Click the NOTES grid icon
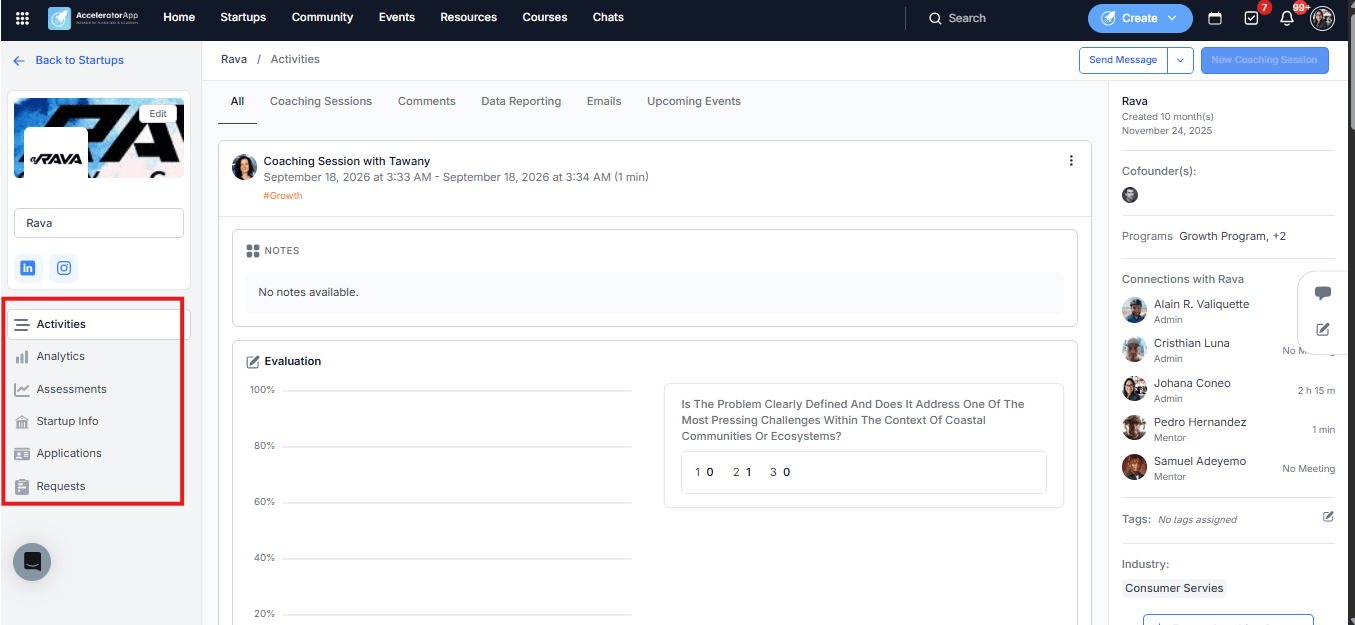This screenshot has width=1355, height=625. click(x=253, y=251)
